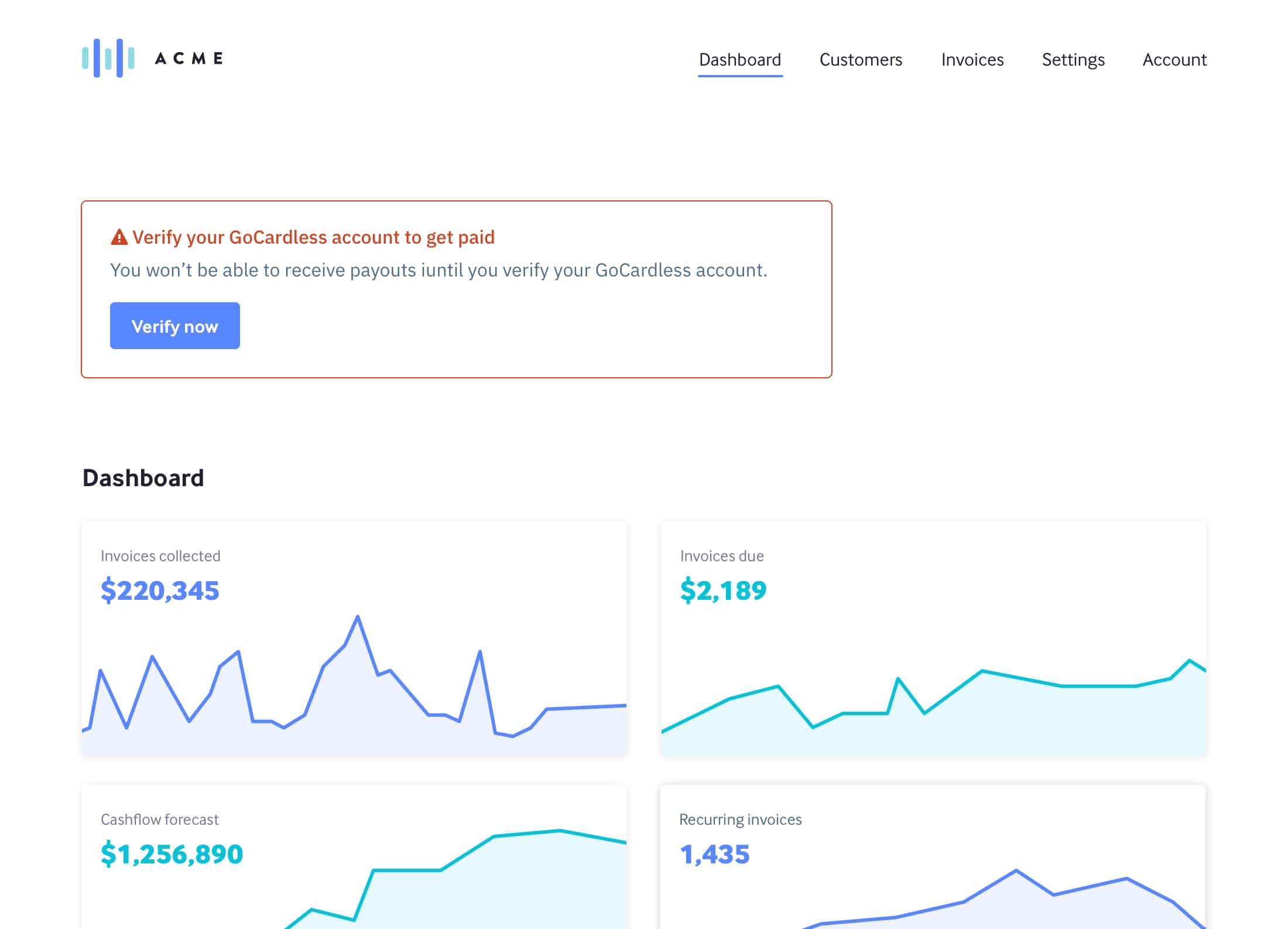Open the Dashboard nav tab
The width and height of the screenshot is (1288, 929).
(x=740, y=60)
